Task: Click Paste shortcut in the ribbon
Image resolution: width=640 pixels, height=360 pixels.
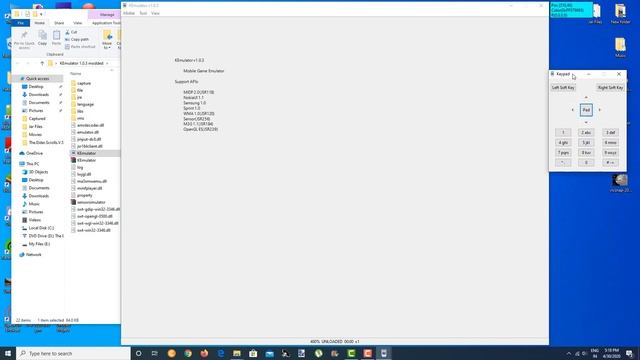Action: click(80, 47)
